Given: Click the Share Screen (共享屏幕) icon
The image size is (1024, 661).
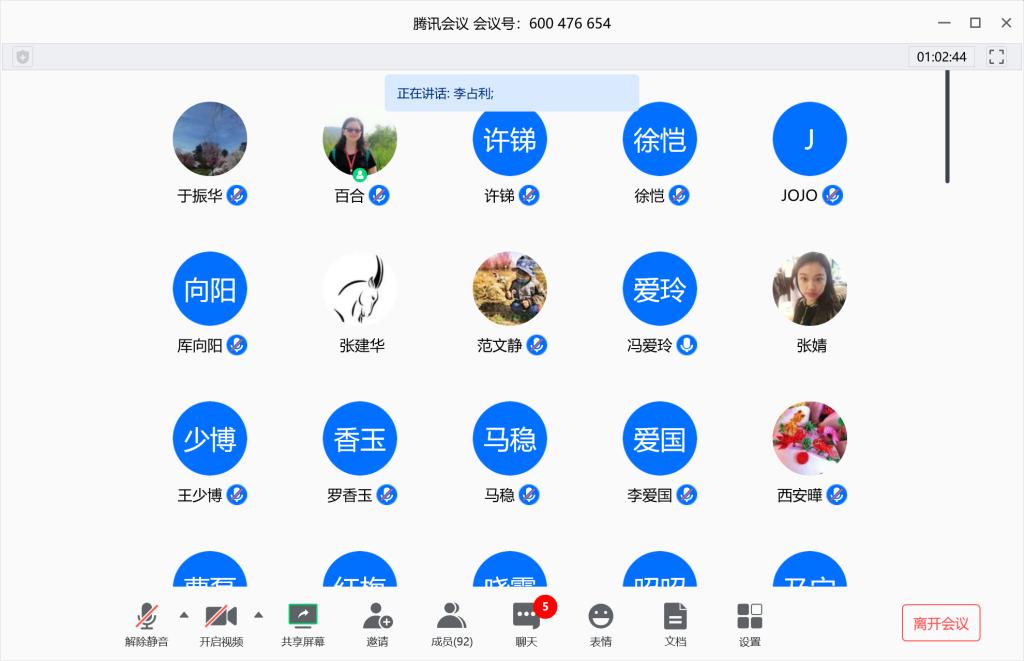Looking at the screenshot, I should pyautogui.click(x=302, y=615).
